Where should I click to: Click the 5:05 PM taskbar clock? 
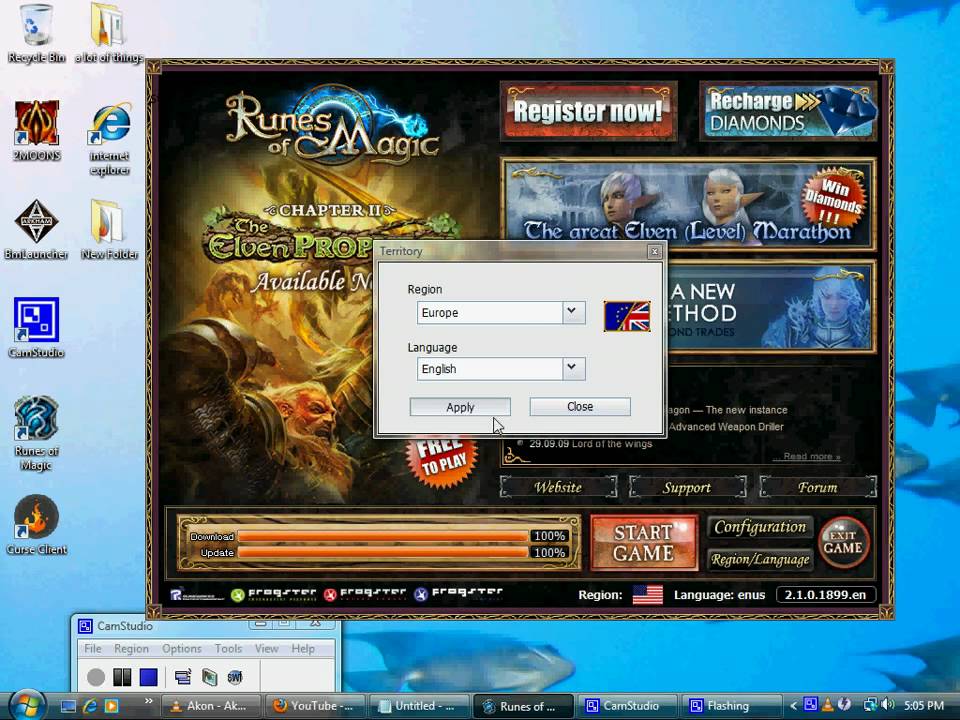click(x=923, y=705)
